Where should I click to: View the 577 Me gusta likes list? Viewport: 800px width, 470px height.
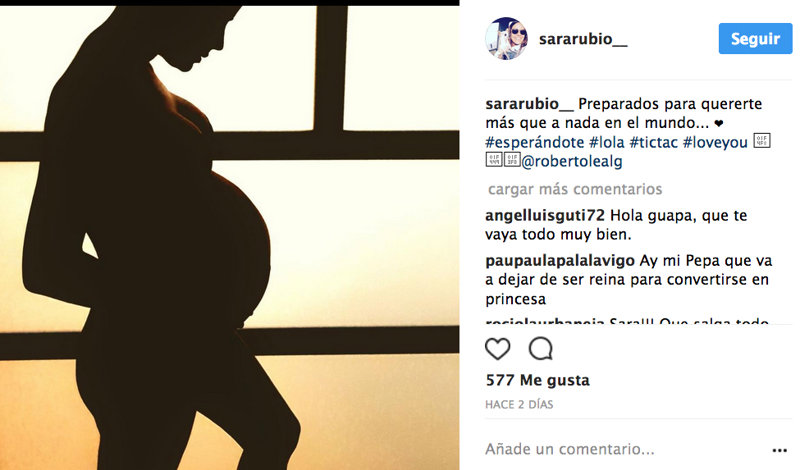click(x=538, y=380)
